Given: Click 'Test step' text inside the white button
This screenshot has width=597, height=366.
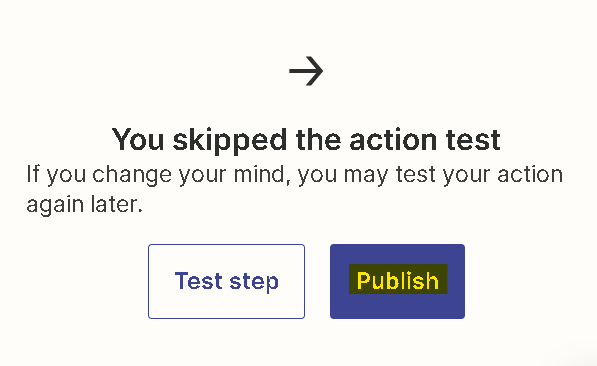Looking at the screenshot, I should tap(227, 282).
